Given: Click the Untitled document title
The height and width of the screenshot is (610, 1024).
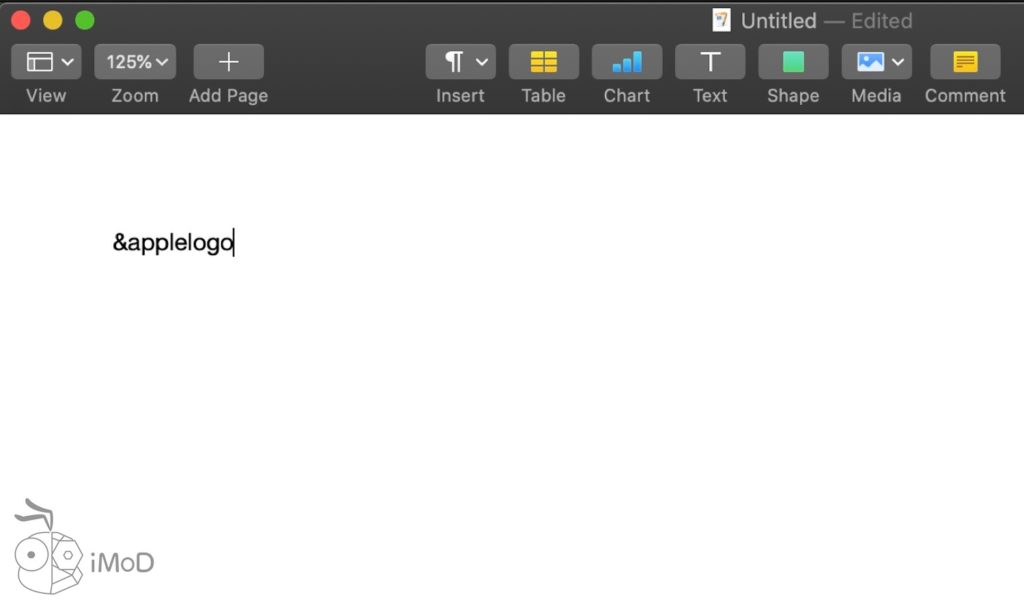Looking at the screenshot, I should (778, 20).
